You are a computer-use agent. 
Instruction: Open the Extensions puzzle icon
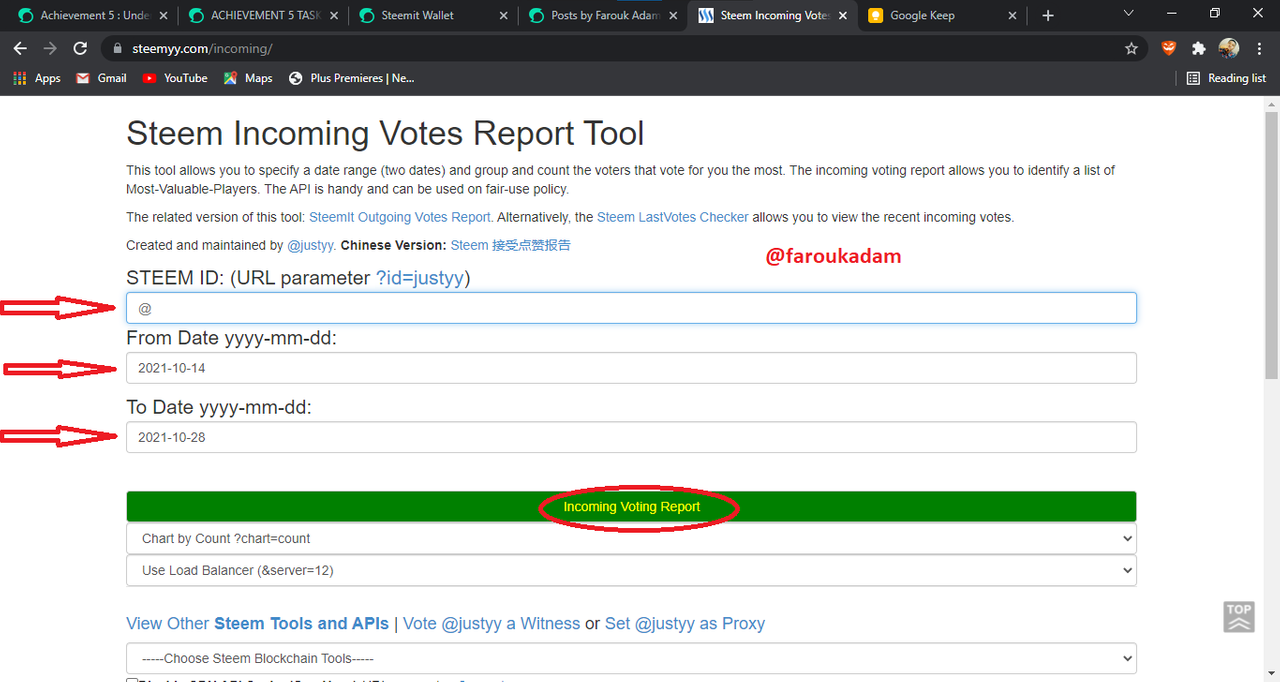[x=1198, y=48]
